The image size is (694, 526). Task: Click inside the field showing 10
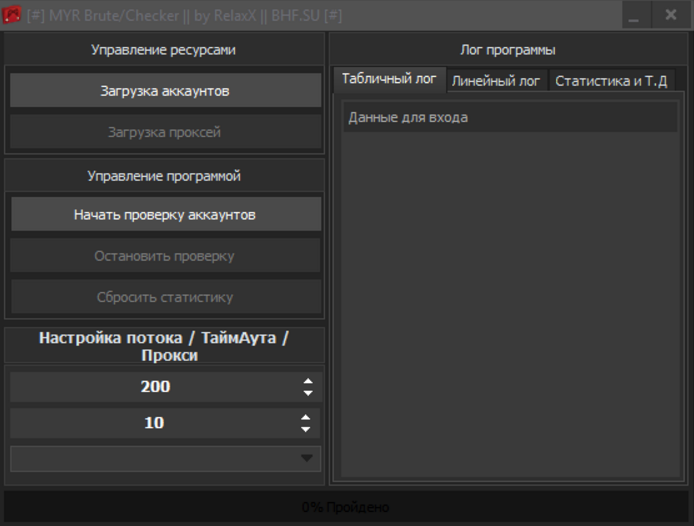pyautogui.click(x=155, y=423)
